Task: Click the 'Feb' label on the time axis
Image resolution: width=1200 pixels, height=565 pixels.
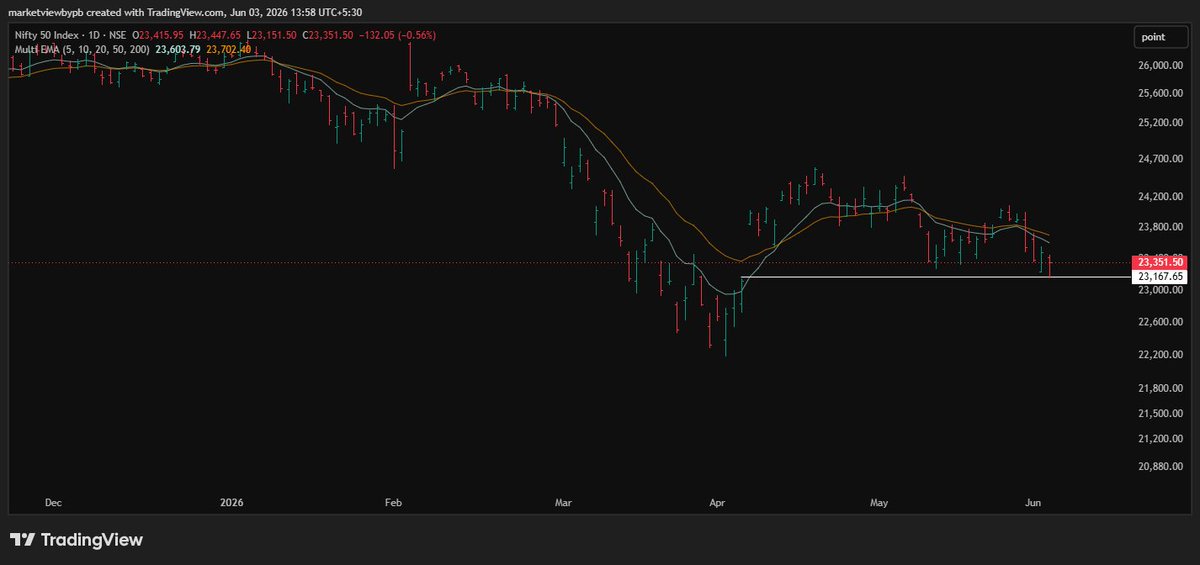Action: click(393, 502)
